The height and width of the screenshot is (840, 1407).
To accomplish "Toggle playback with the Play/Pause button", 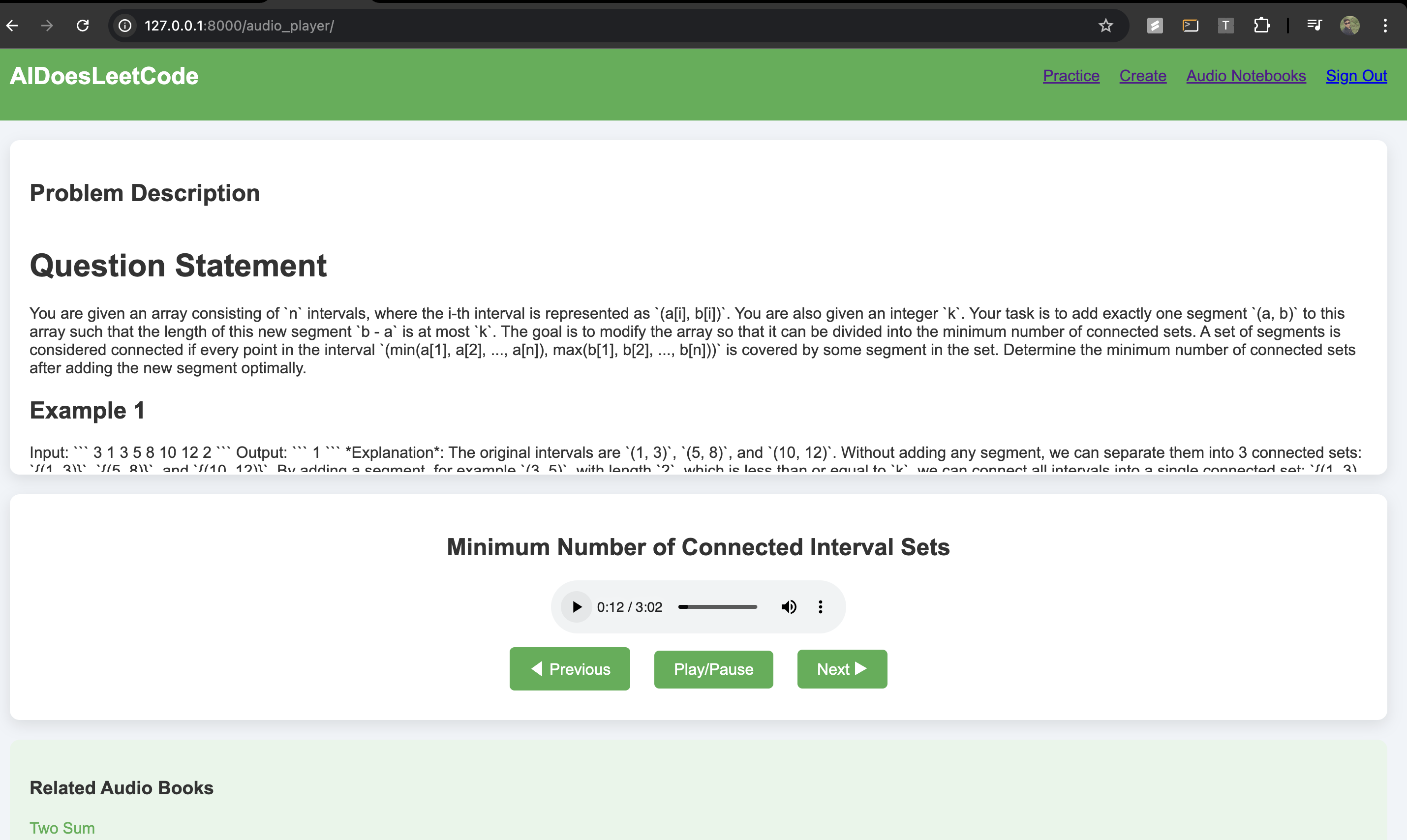I will pyautogui.click(x=713, y=669).
